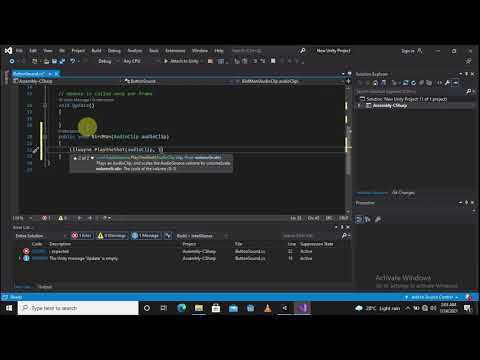Open the Window menu
480x360 pixels.
point(200,51)
